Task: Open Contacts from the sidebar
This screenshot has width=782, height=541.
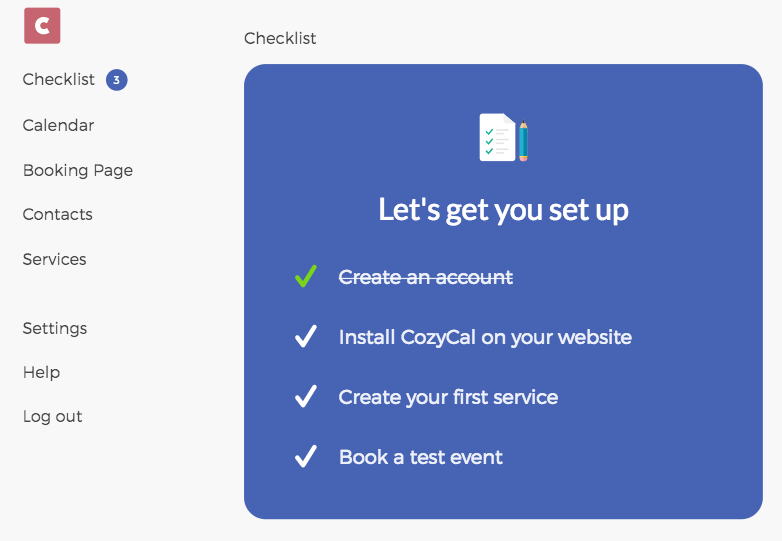Action: [57, 214]
